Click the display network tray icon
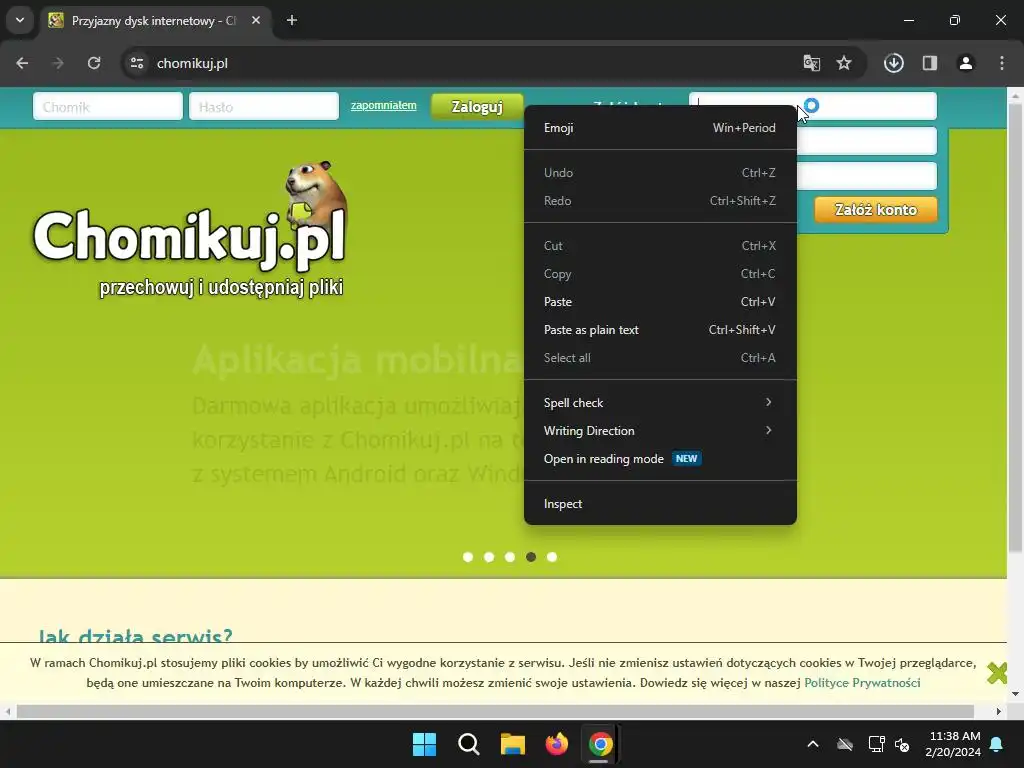 (876, 744)
